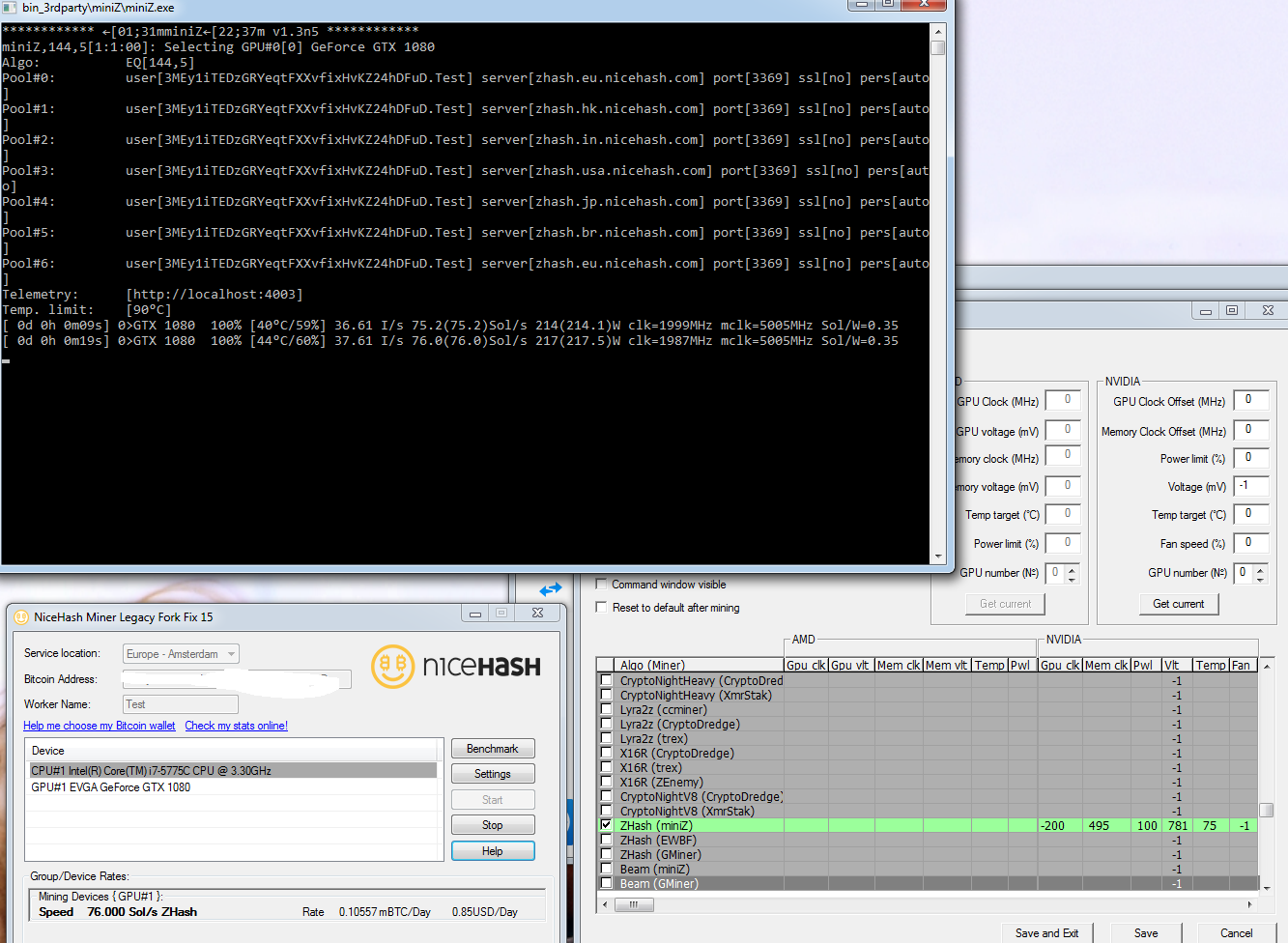Check the ZHash (EWBF) row checkbox
This screenshot has width=1288, height=943.
(x=606, y=840)
